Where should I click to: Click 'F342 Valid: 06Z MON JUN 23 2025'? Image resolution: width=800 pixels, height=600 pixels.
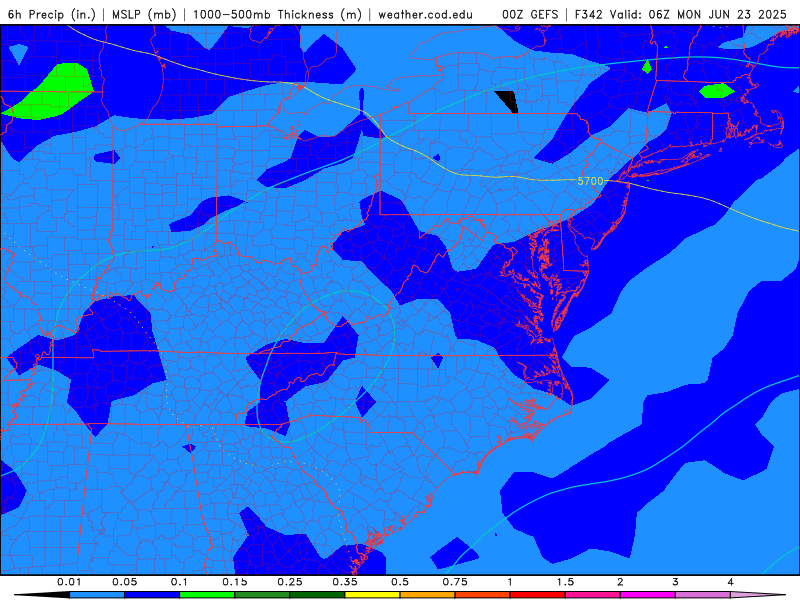(x=681, y=14)
